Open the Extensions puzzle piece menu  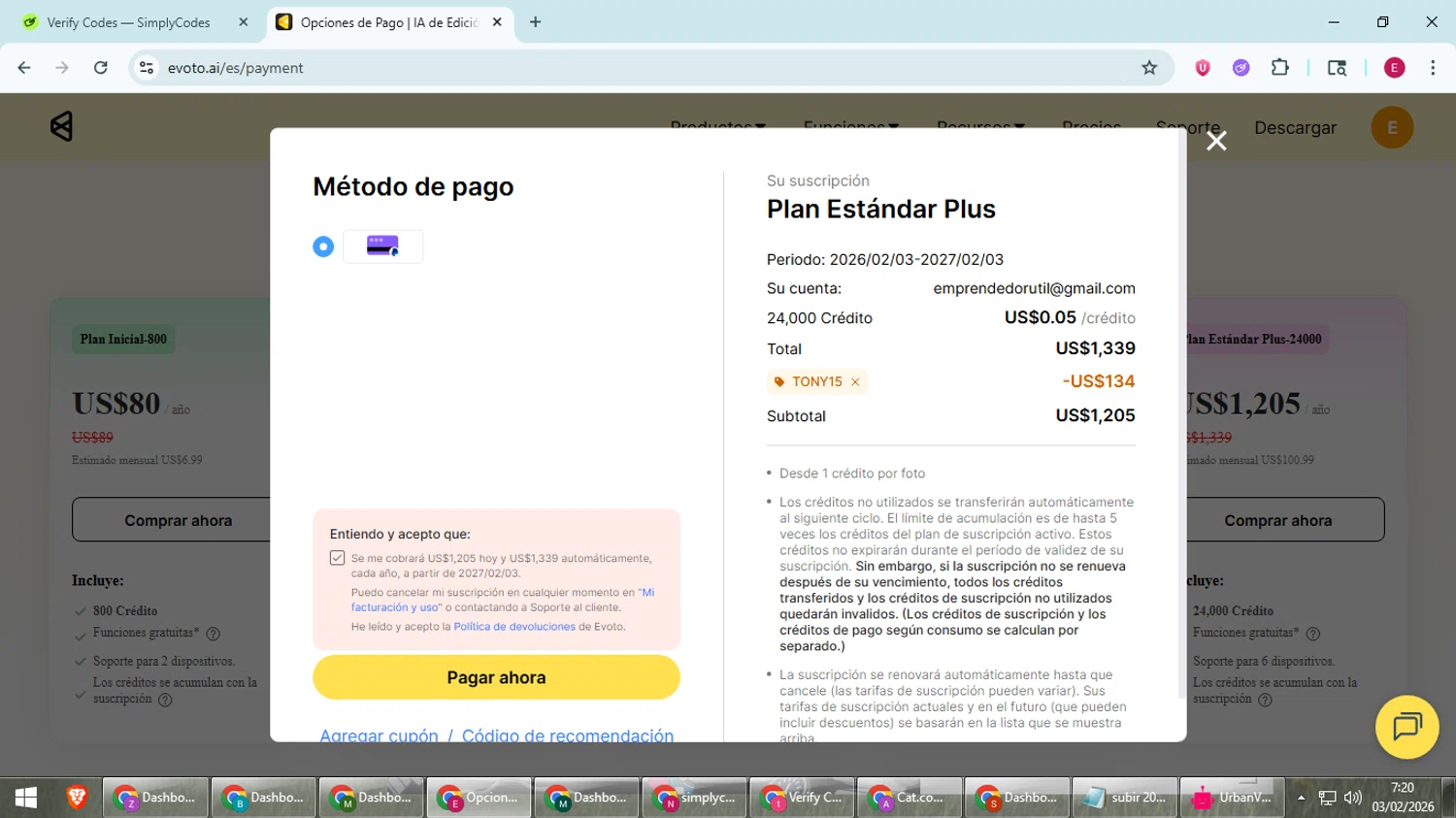(1280, 68)
